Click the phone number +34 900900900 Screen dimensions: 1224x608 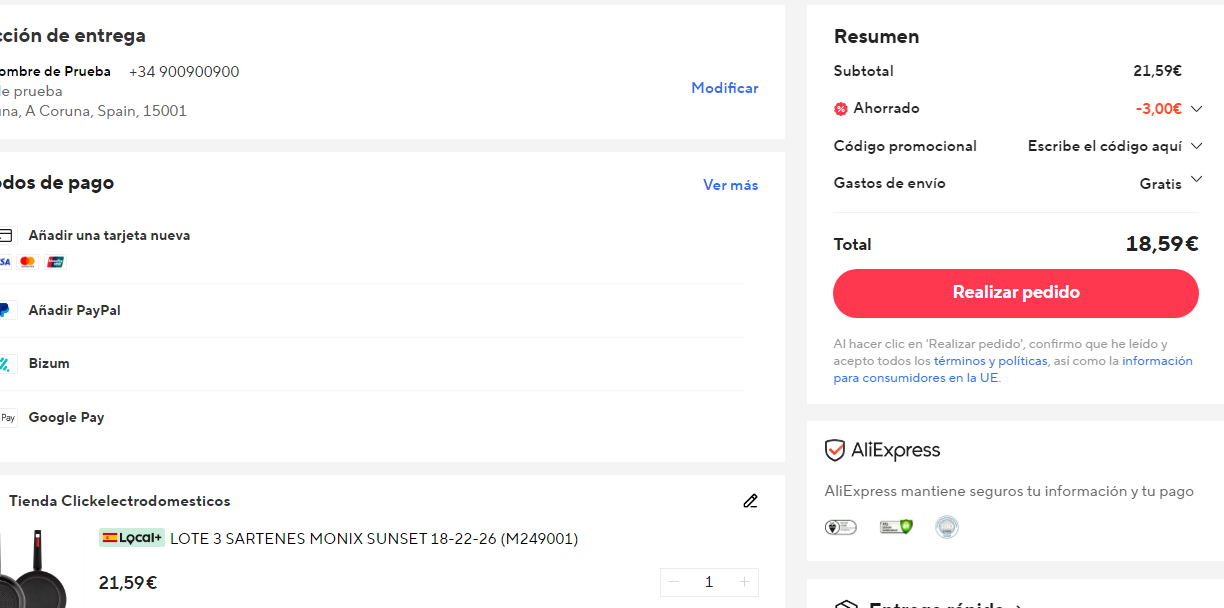tap(184, 72)
